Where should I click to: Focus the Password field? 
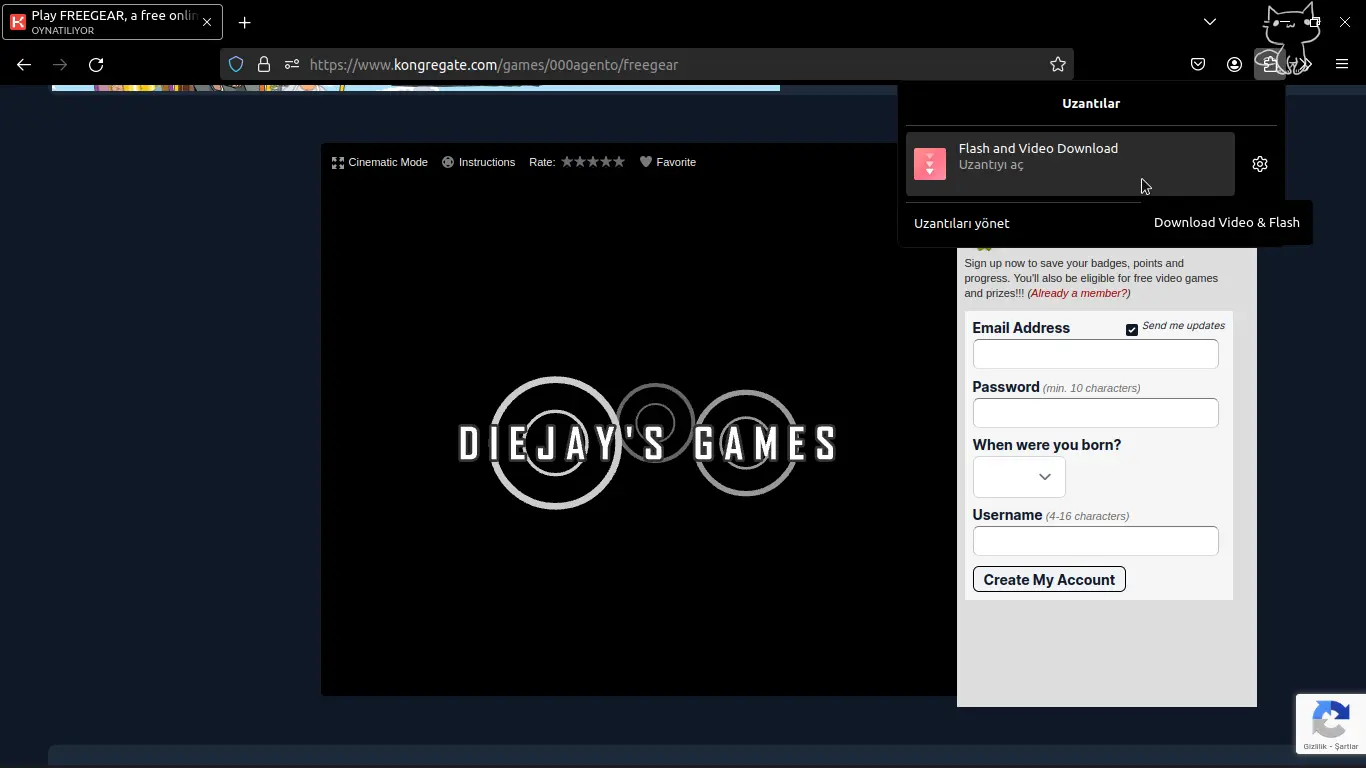(1095, 413)
